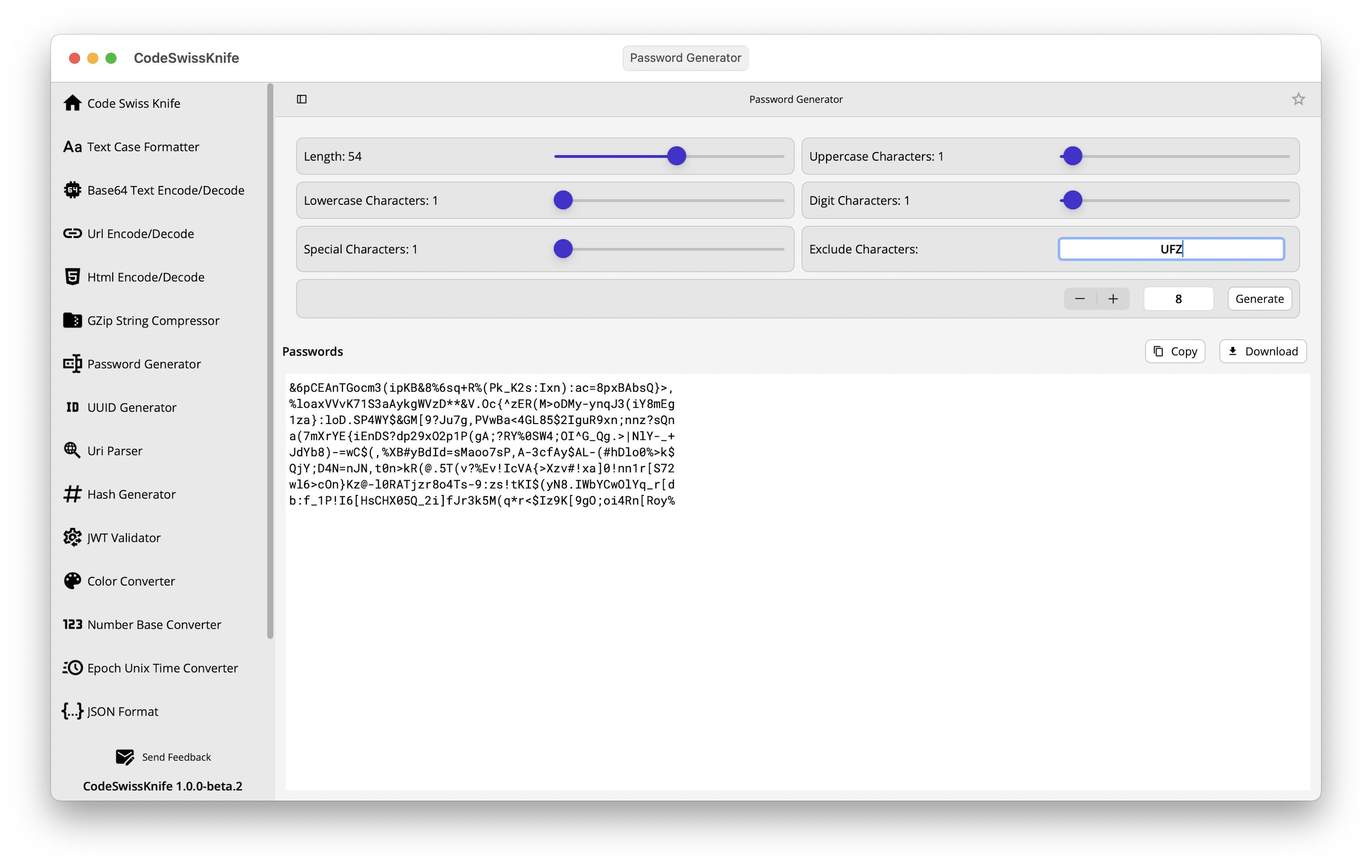1372x868 pixels.
Task: Click the Color Converter label
Action: click(131, 581)
